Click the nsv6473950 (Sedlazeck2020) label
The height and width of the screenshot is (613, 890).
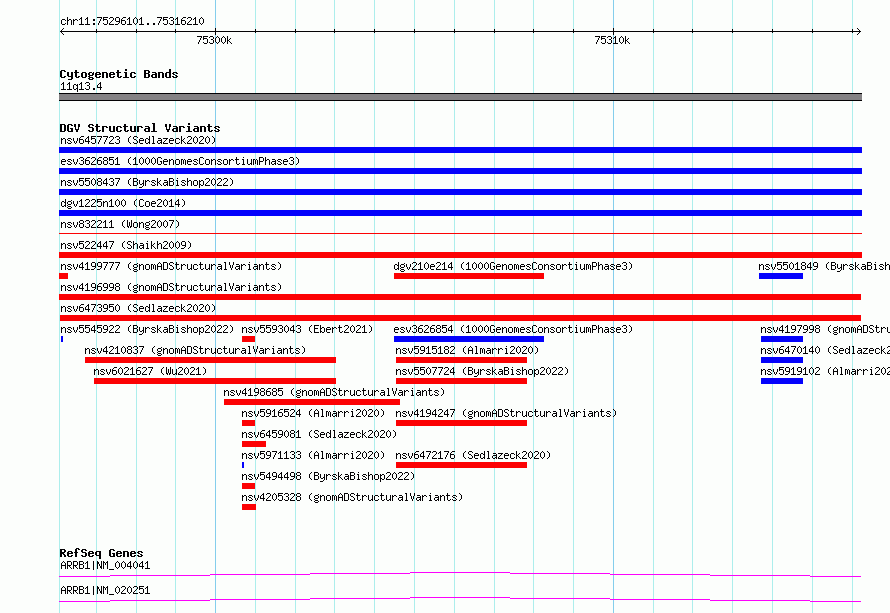coord(138,308)
